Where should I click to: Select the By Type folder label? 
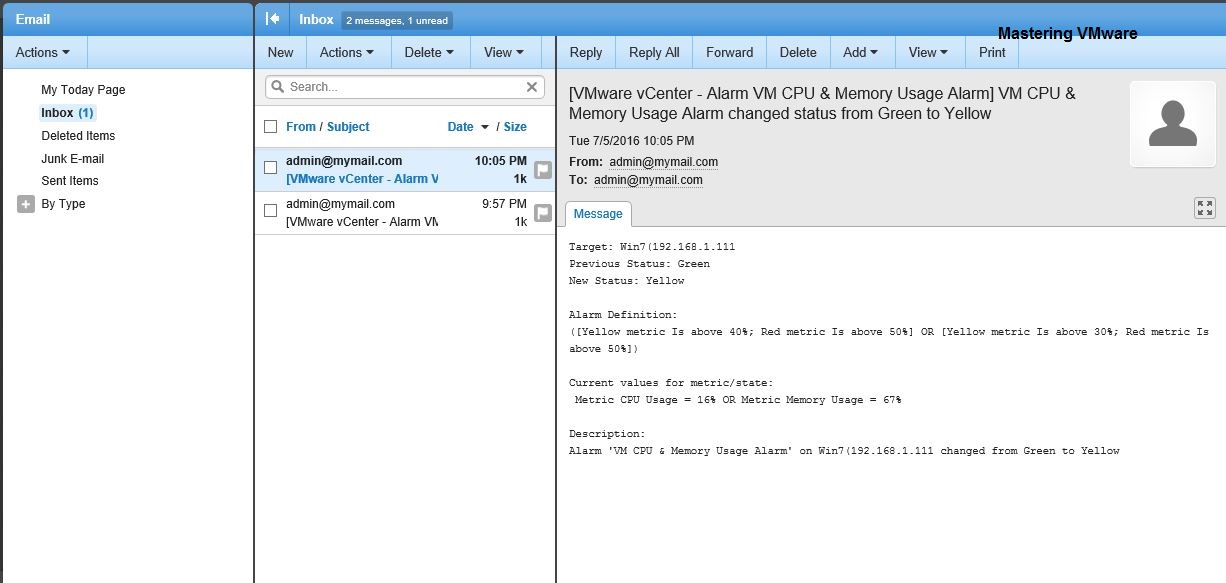(63, 204)
